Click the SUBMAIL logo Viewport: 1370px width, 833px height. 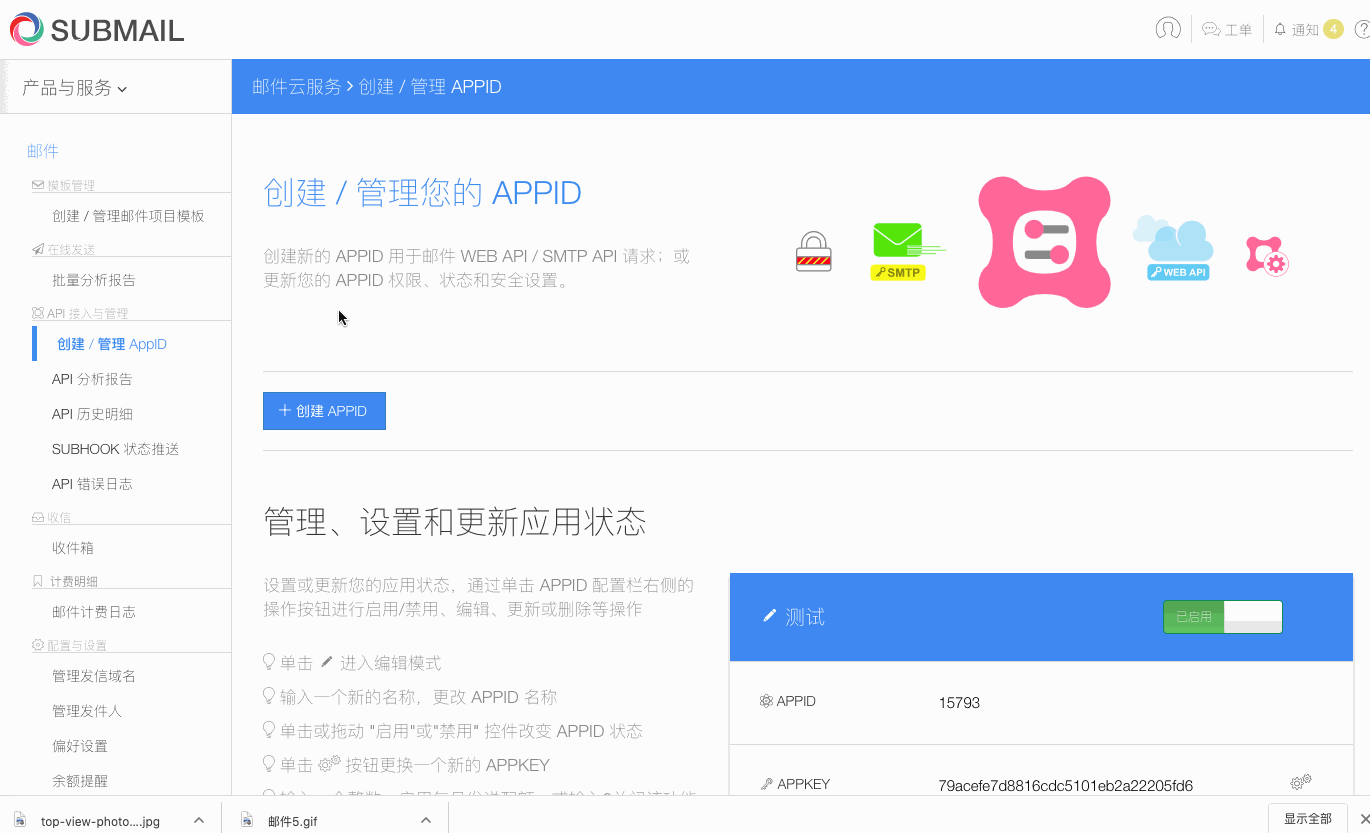[96, 29]
